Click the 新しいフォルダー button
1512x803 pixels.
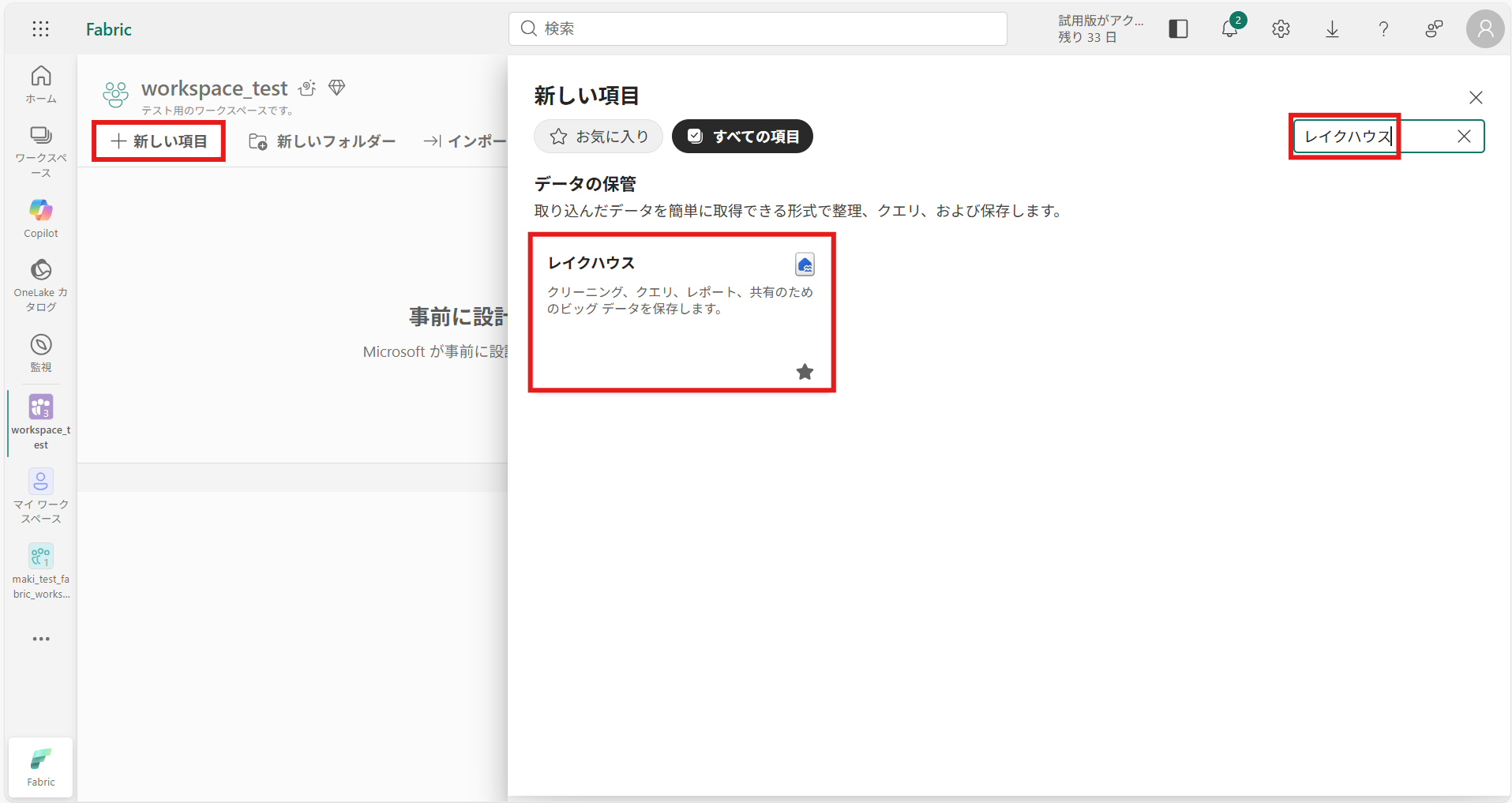click(x=322, y=141)
